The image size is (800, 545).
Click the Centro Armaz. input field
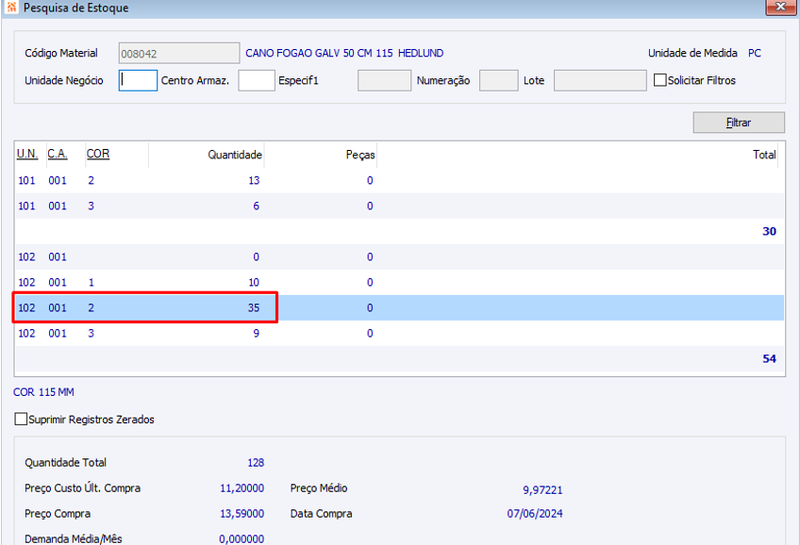point(256,81)
